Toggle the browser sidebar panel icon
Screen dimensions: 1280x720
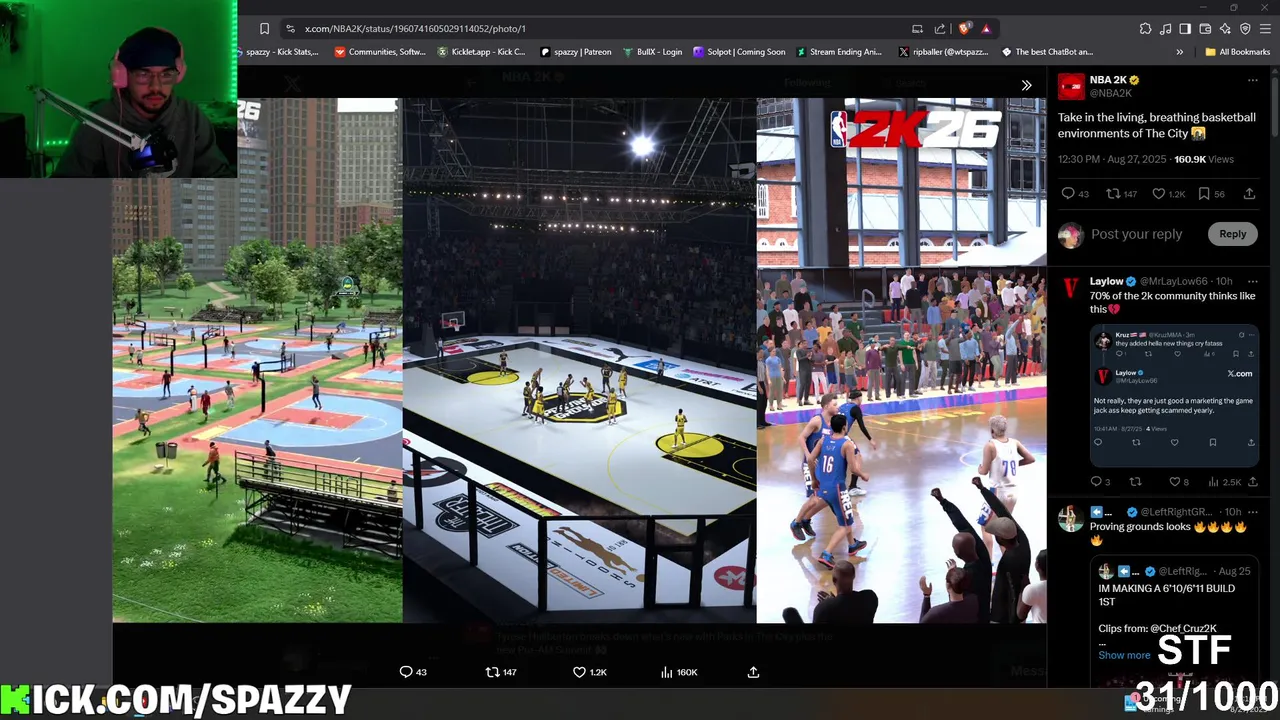click(1185, 28)
